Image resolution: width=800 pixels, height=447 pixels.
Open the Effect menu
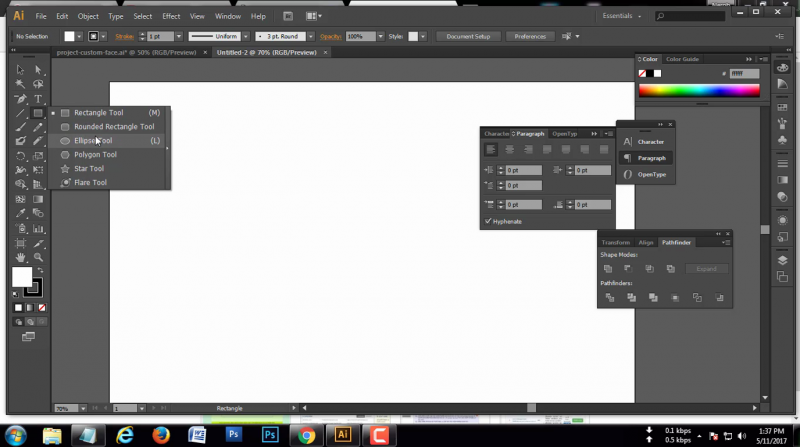pyautogui.click(x=171, y=17)
